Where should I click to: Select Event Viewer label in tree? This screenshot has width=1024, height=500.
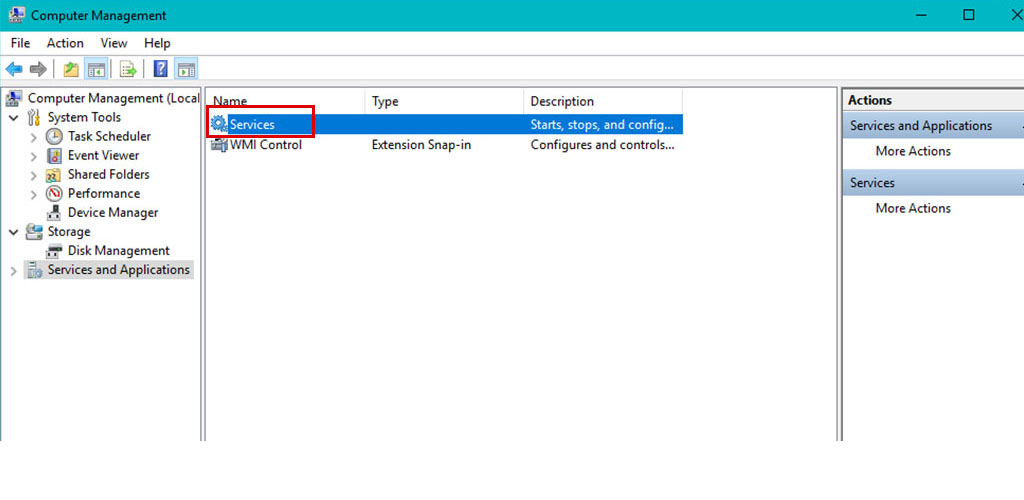coord(103,155)
